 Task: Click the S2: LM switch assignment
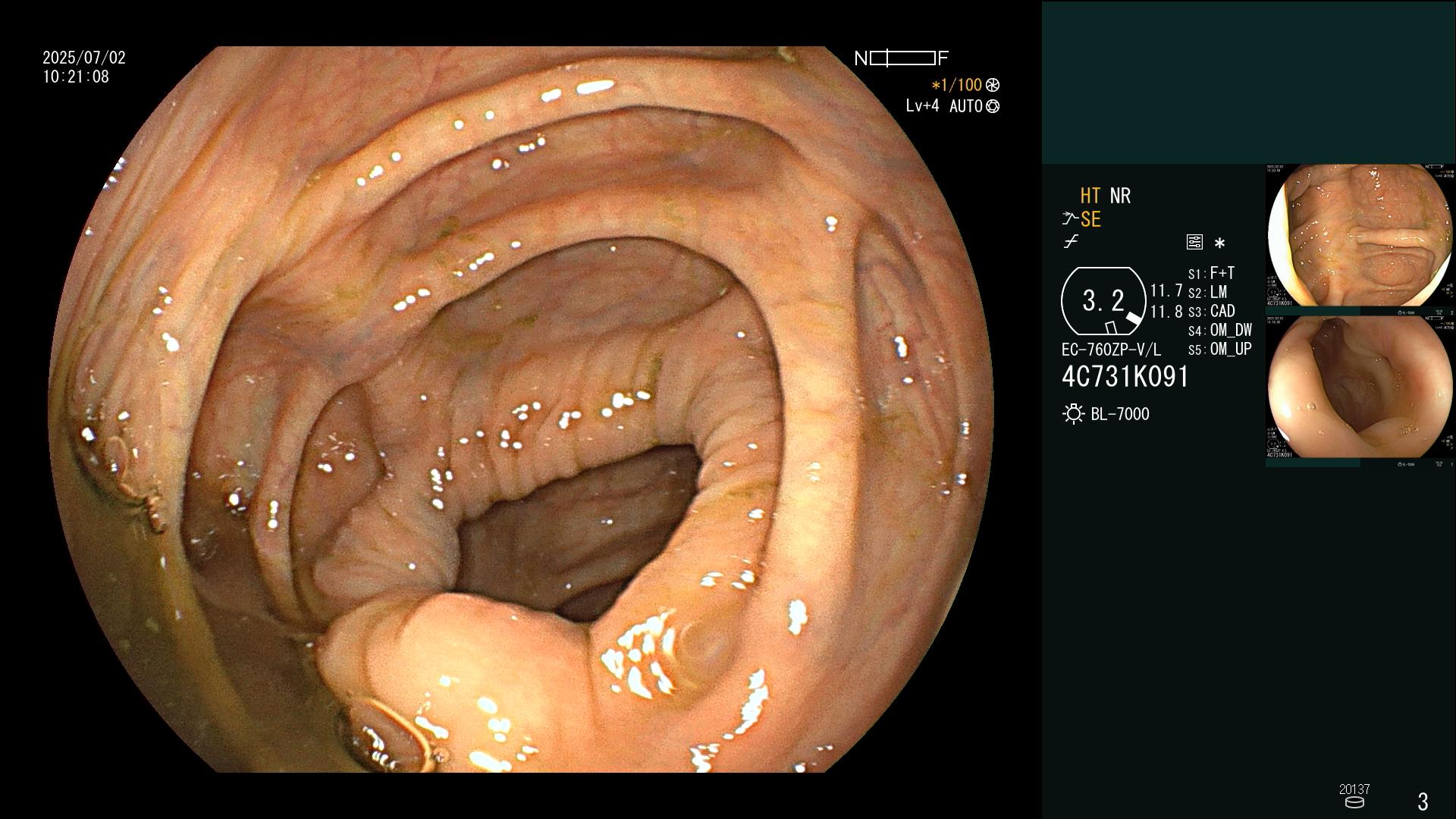[1207, 292]
